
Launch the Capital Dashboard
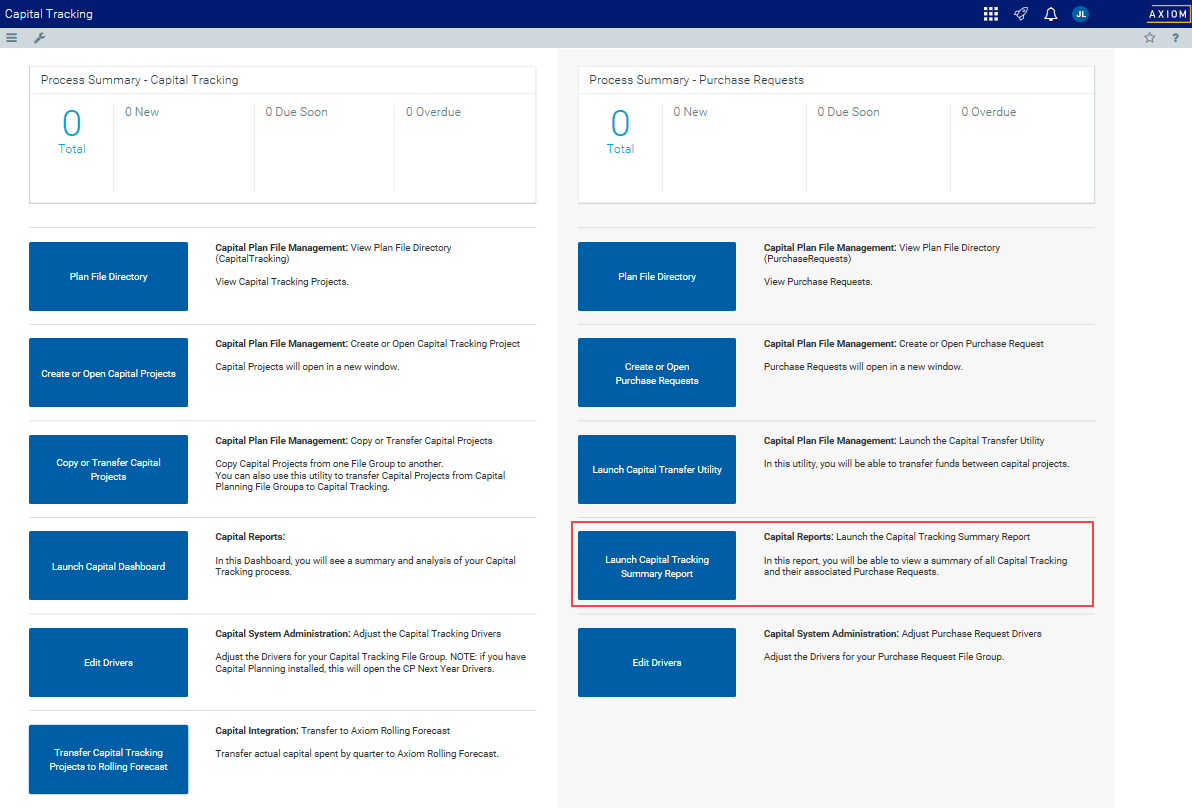coord(108,565)
